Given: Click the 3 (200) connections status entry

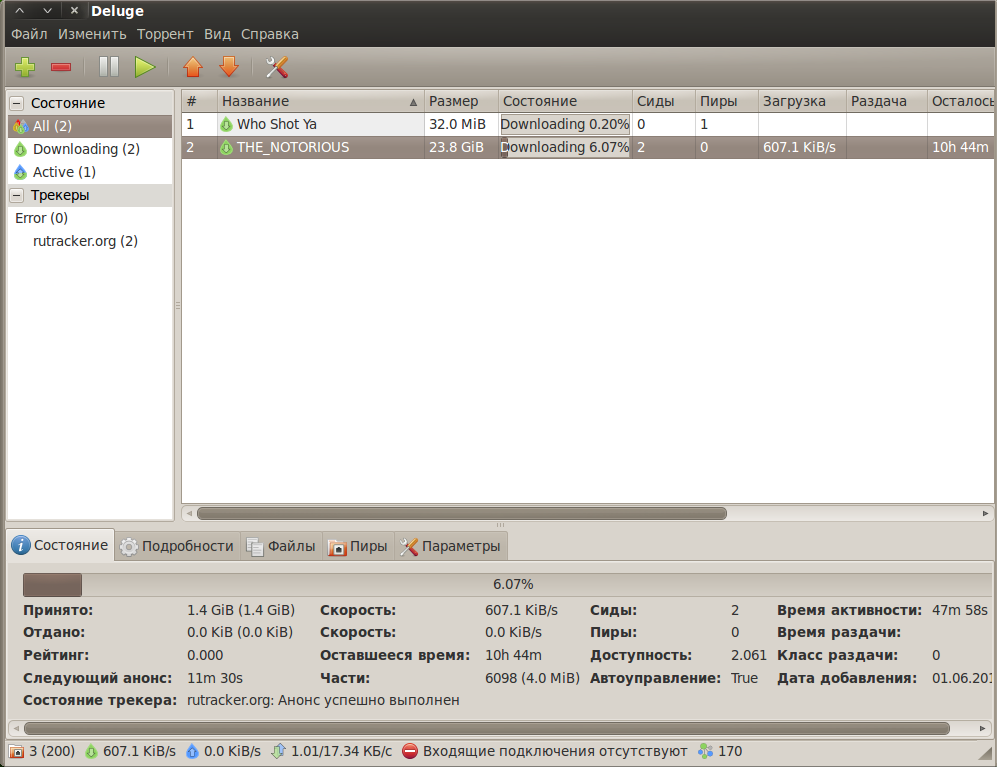Looking at the screenshot, I should click(x=42, y=752).
